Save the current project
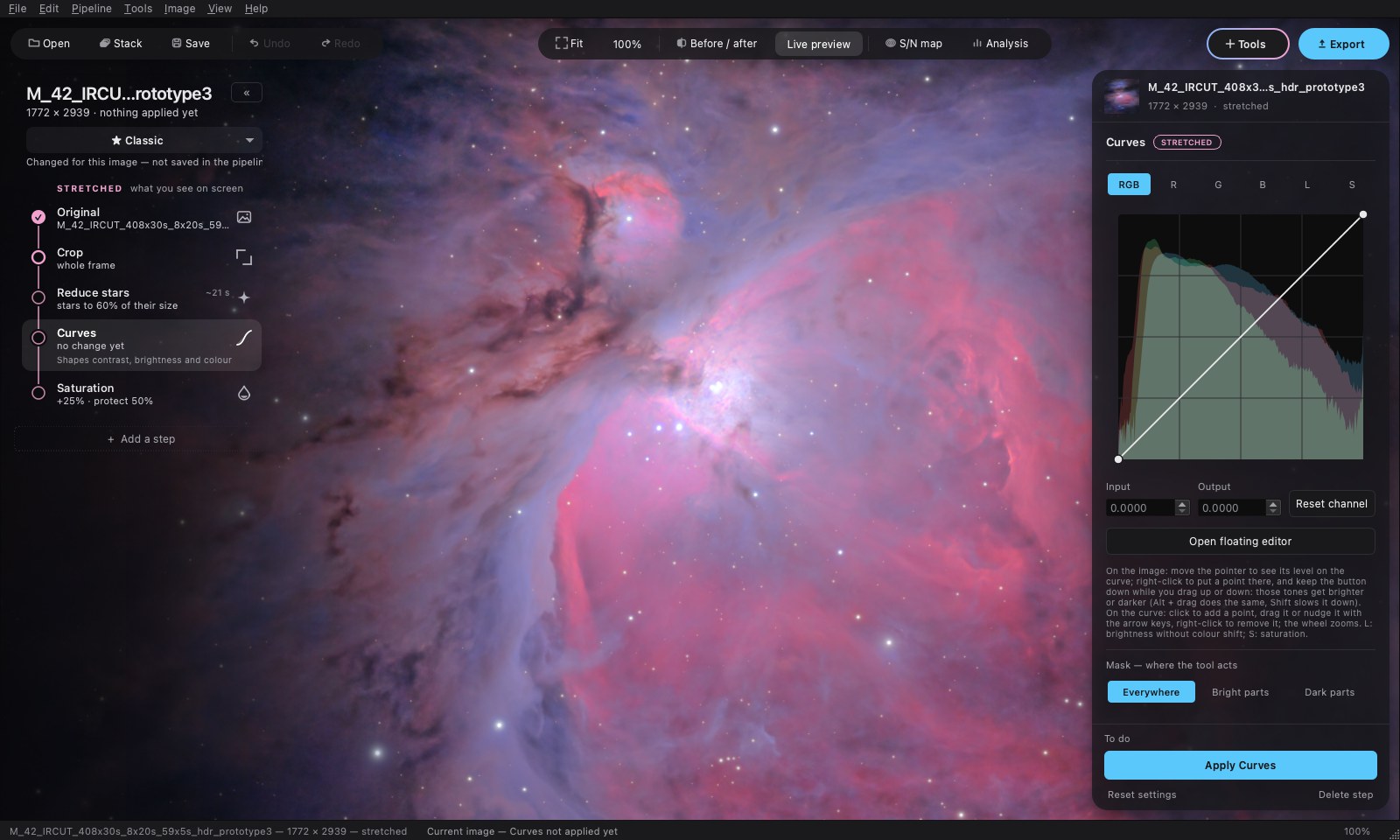Screen dimensions: 1400x840 click(191, 43)
